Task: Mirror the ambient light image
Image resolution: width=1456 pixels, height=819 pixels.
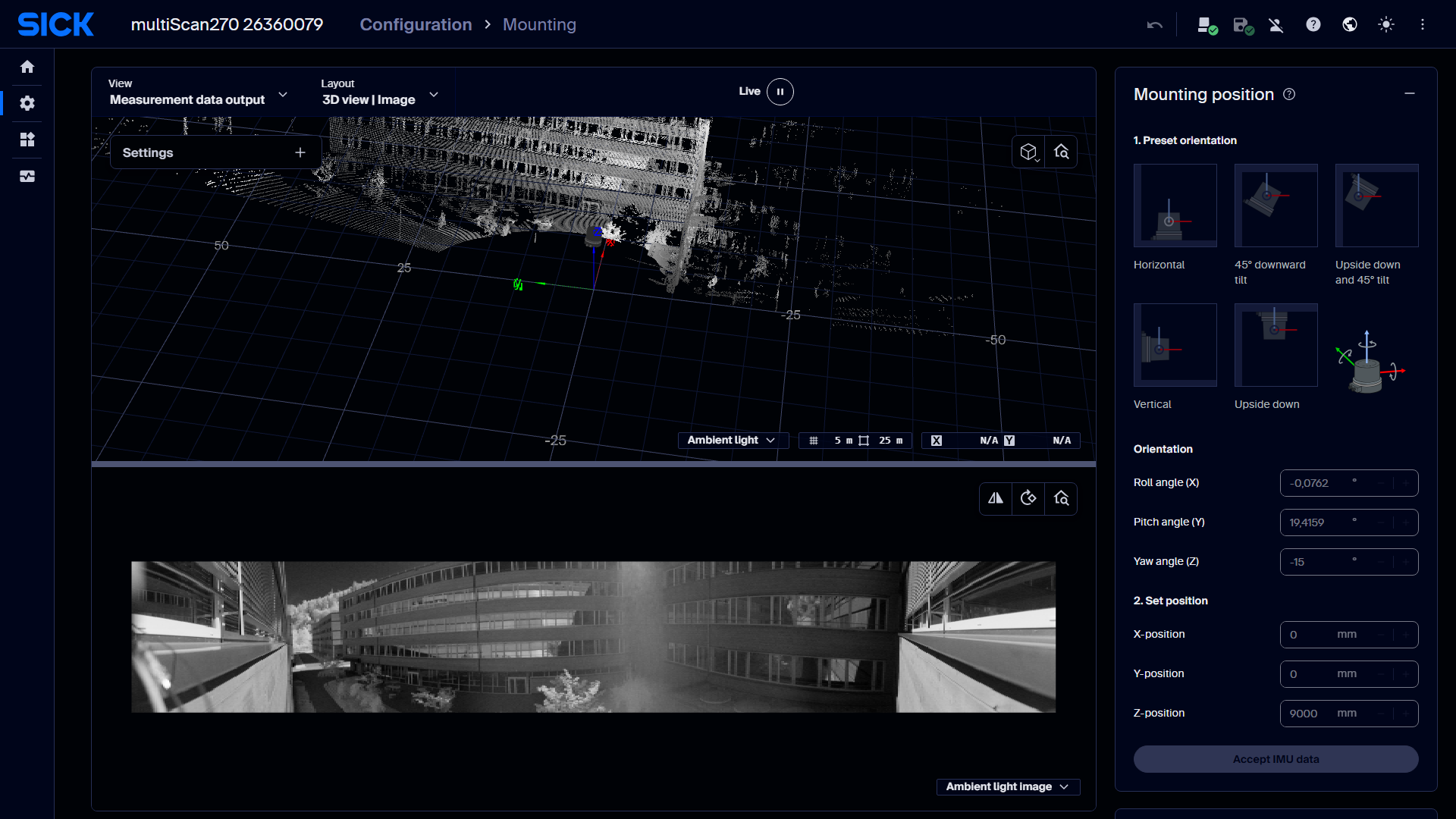Action: (x=996, y=498)
